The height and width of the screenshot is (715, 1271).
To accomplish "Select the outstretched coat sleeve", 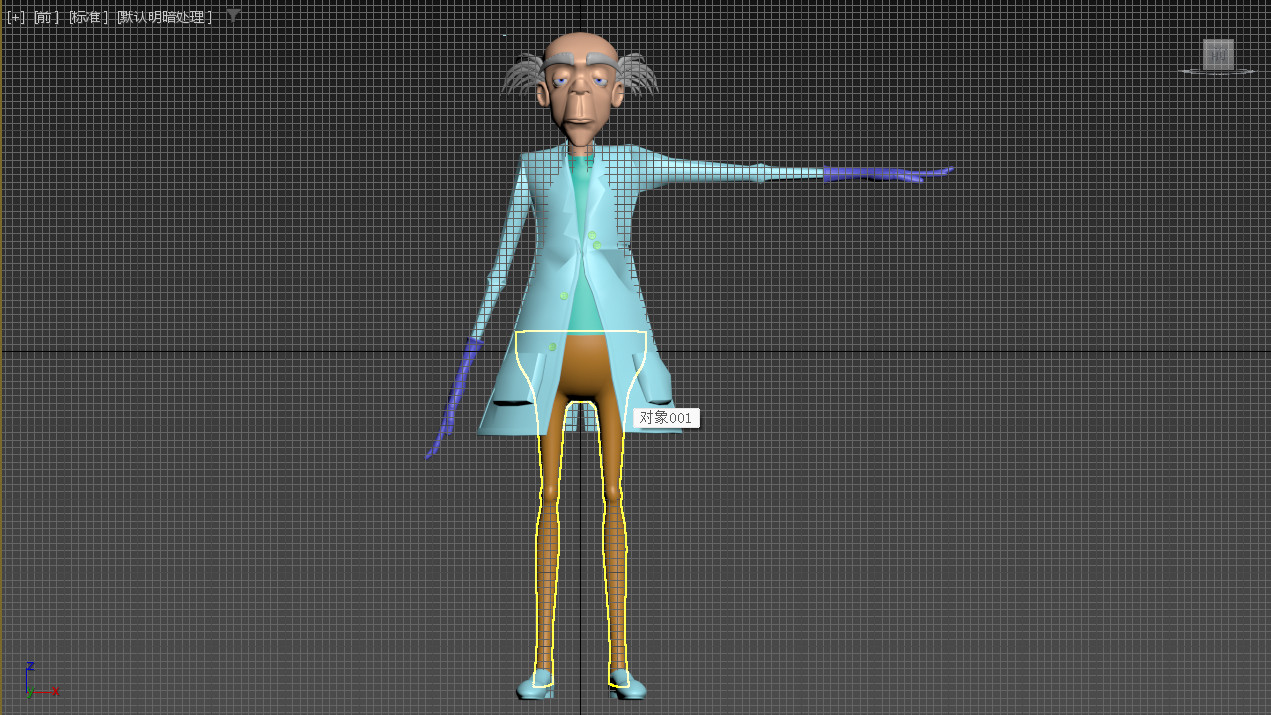I will [x=700, y=170].
